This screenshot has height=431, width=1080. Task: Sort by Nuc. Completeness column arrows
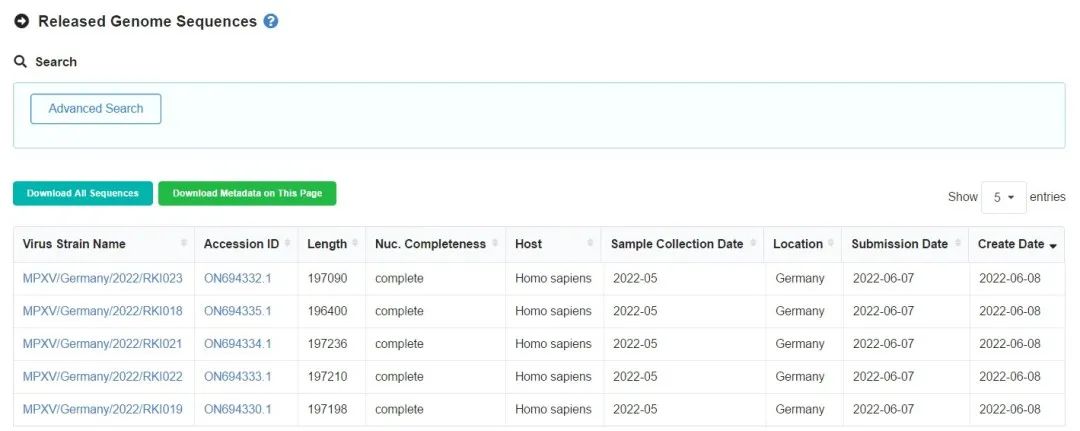coord(495,244)
